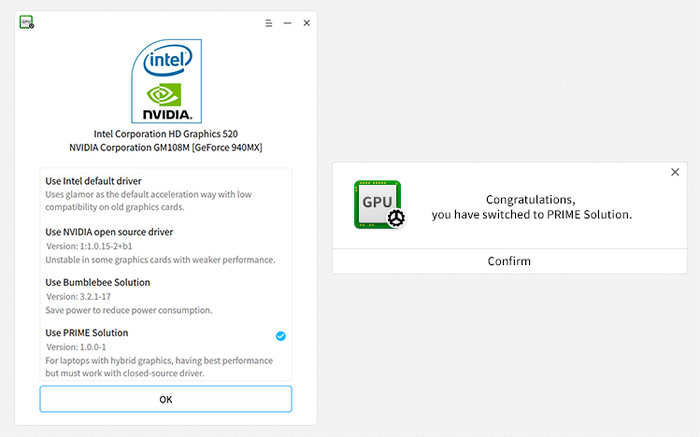Minimize the graphics driver manager window
The image size is (700, 437).
(x=288, y=22)
